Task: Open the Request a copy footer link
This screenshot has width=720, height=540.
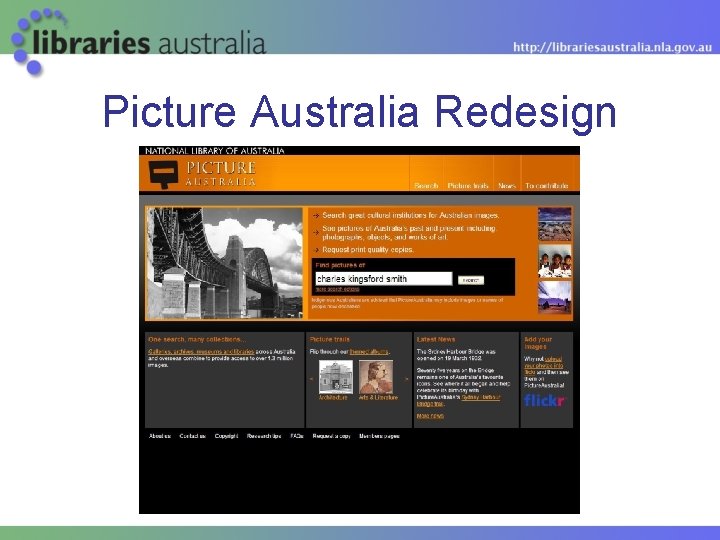Action: (332, 436)
